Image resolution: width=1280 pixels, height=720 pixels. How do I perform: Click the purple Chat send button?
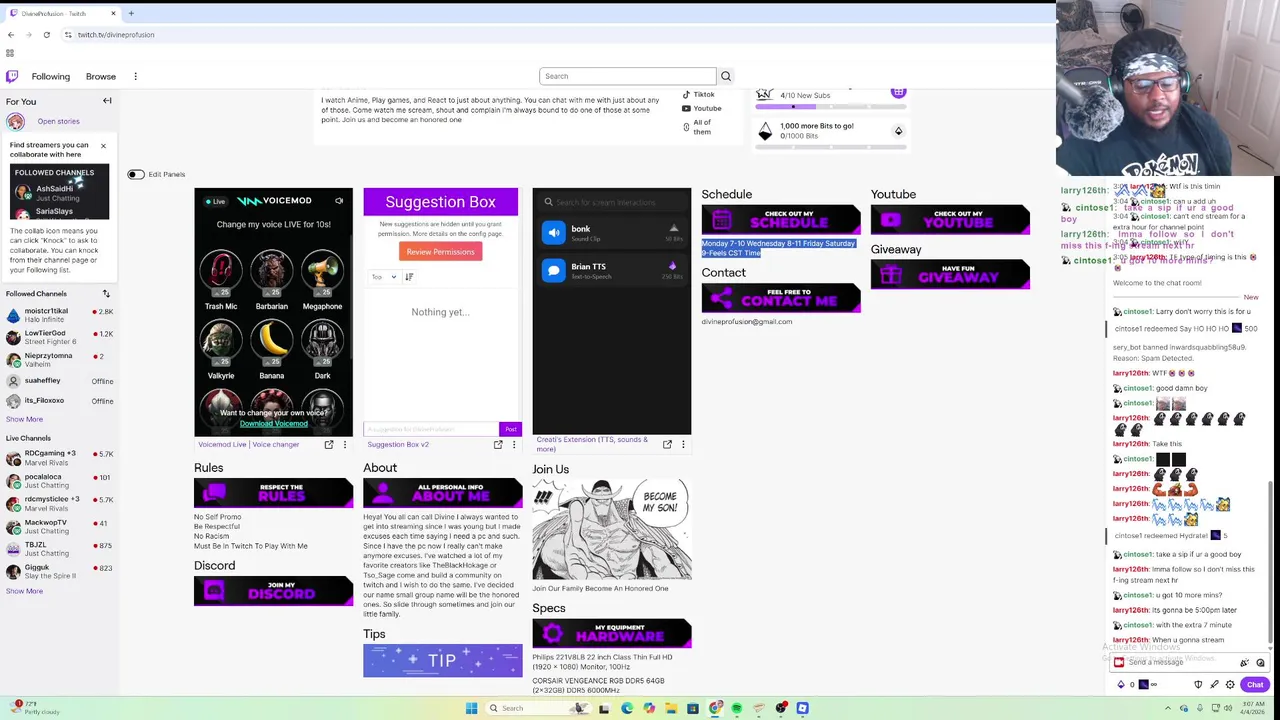[x=1254, y=685]
